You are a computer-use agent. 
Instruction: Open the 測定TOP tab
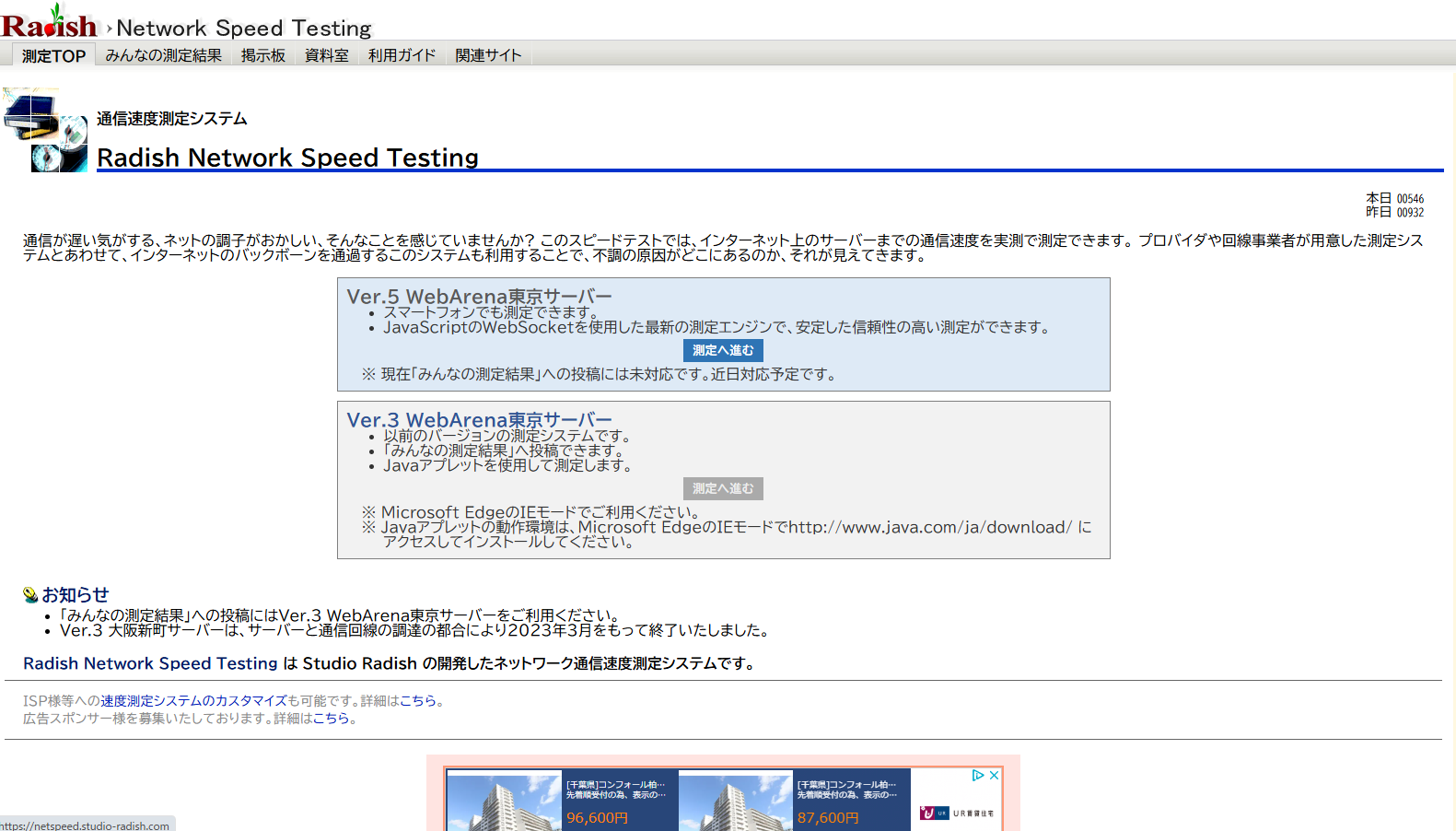(x=53, y=56)
